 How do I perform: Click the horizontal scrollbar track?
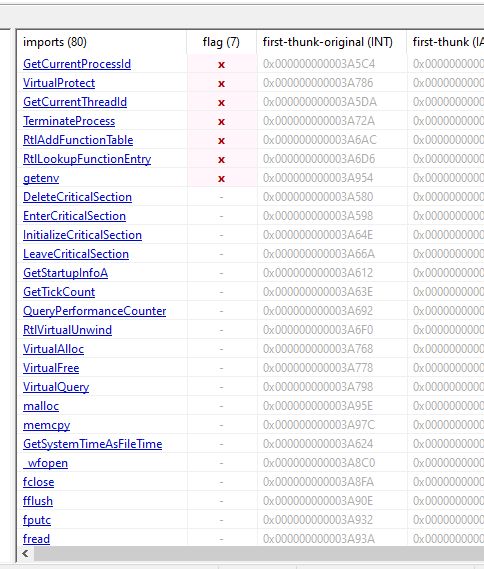click(259, 553)
